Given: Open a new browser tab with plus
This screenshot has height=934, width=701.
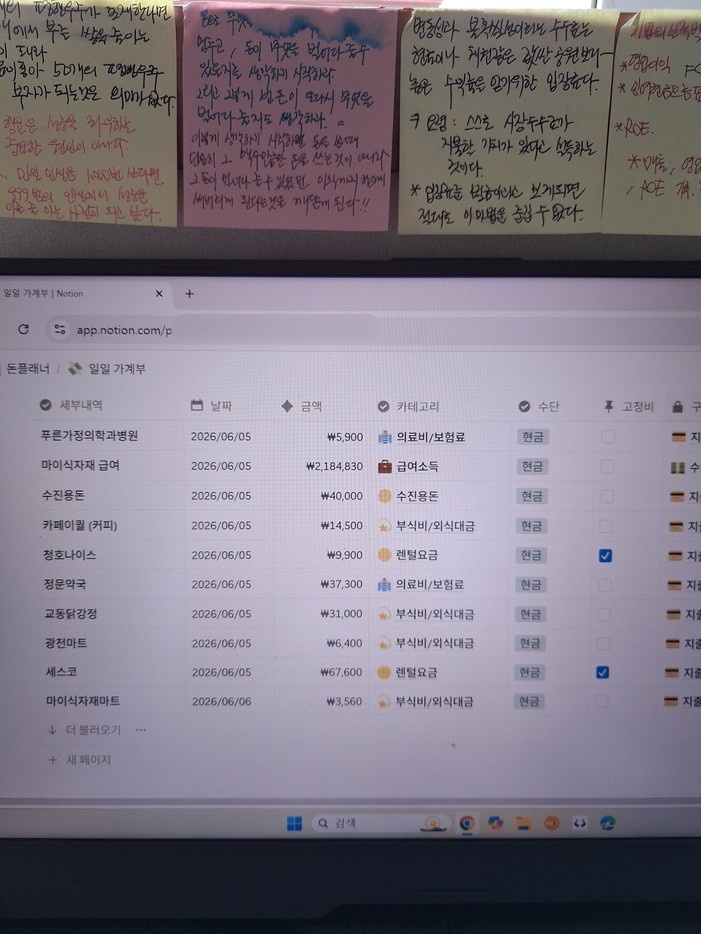Looking at the screenshot, I should [189, 294].
